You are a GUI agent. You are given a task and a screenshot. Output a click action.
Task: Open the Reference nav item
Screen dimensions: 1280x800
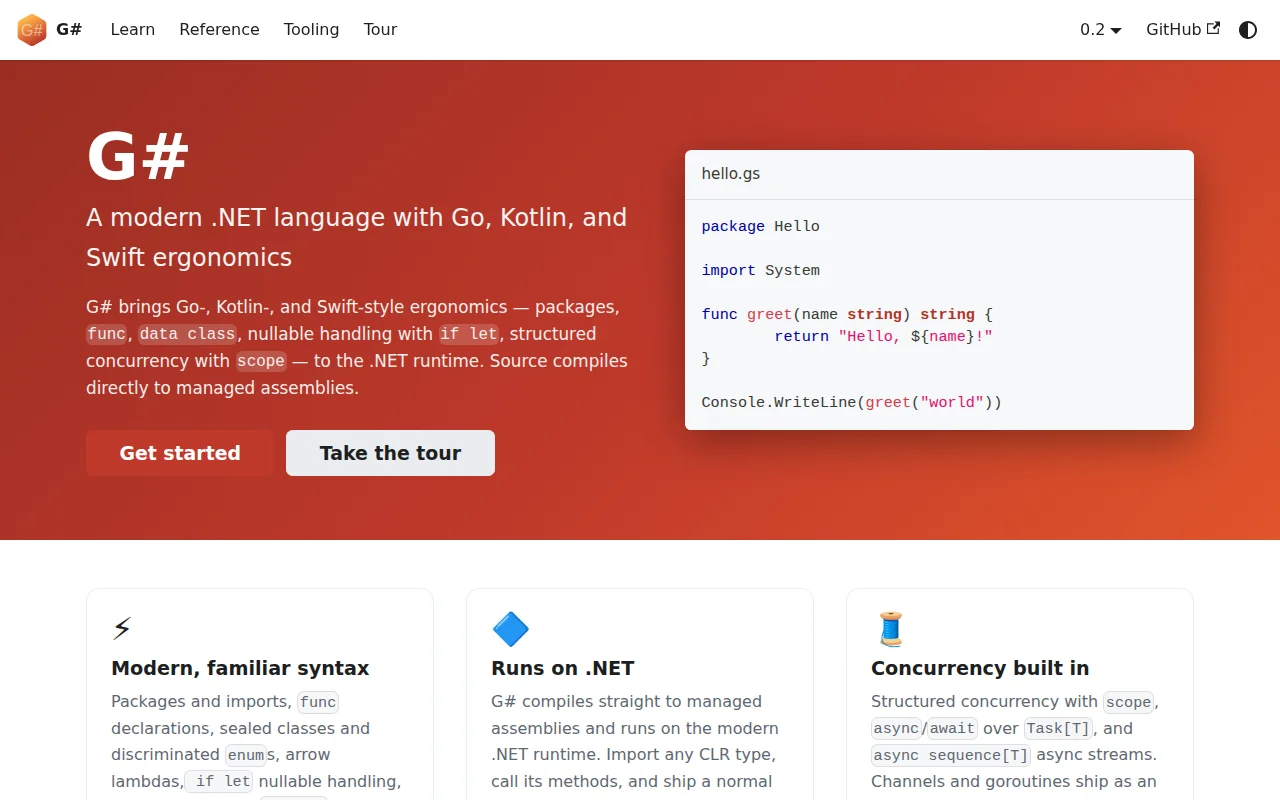click(x=219, y=30)
